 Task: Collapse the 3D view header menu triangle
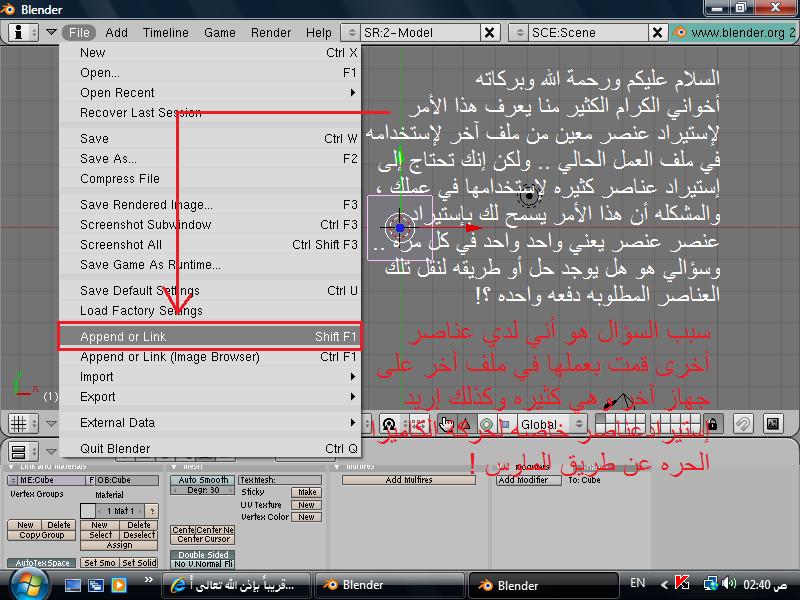pos(51,423)
